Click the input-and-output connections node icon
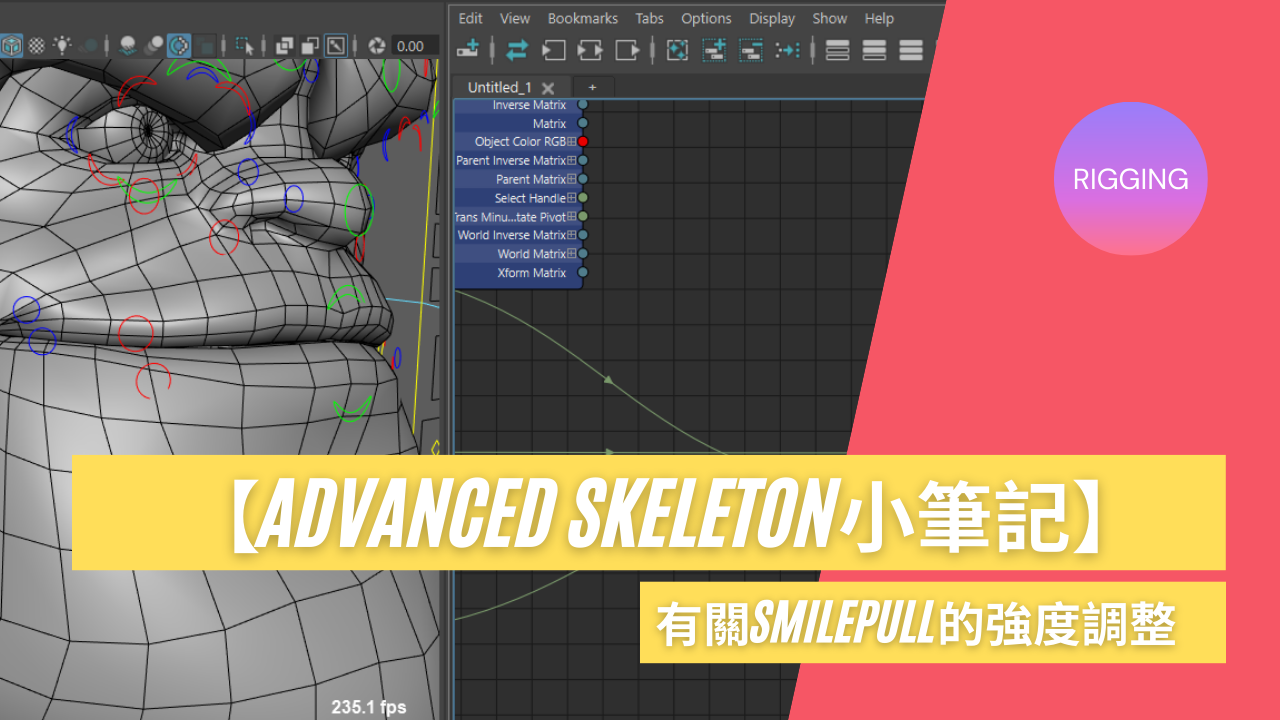The width and height of the screenshot is (1280, 720). pos(591,49)
